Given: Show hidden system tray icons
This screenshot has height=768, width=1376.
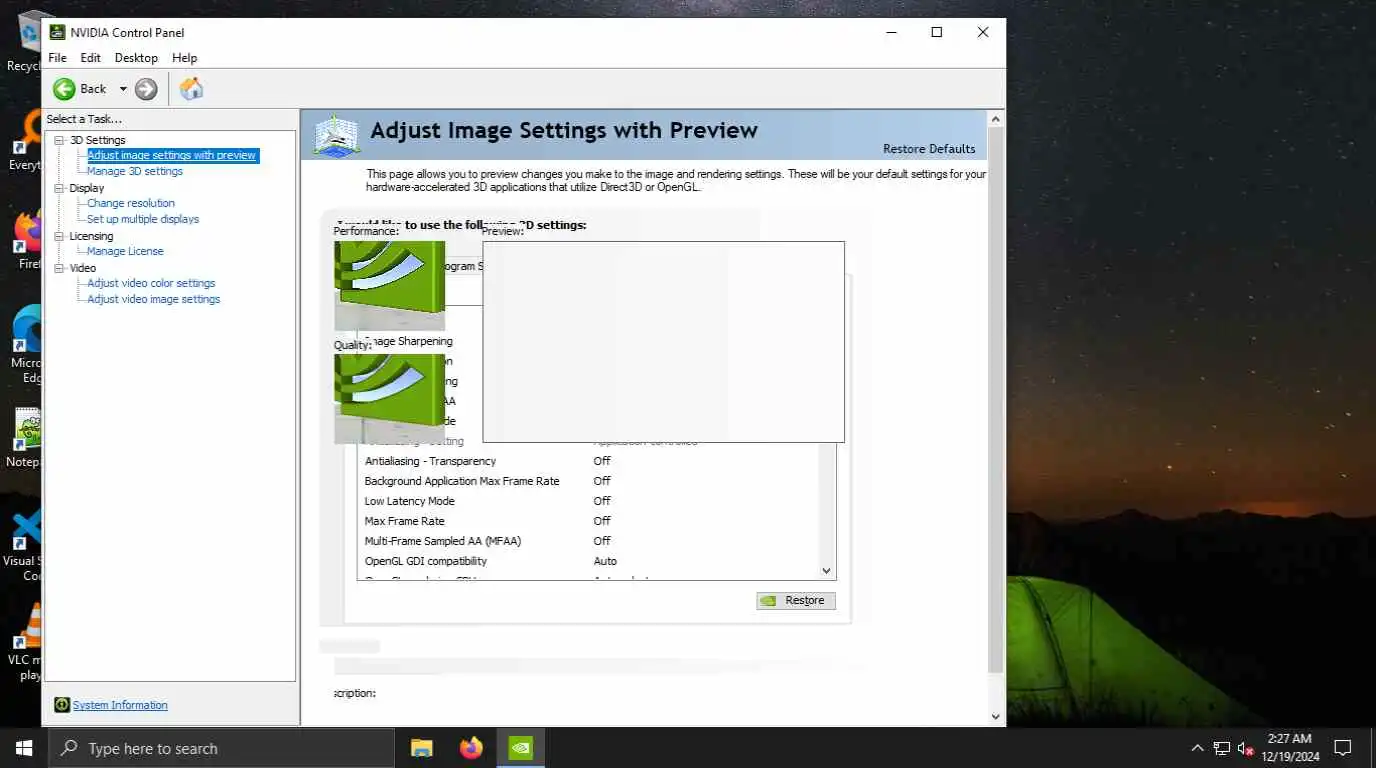Looking at the screenshot, I should 1197,748.
